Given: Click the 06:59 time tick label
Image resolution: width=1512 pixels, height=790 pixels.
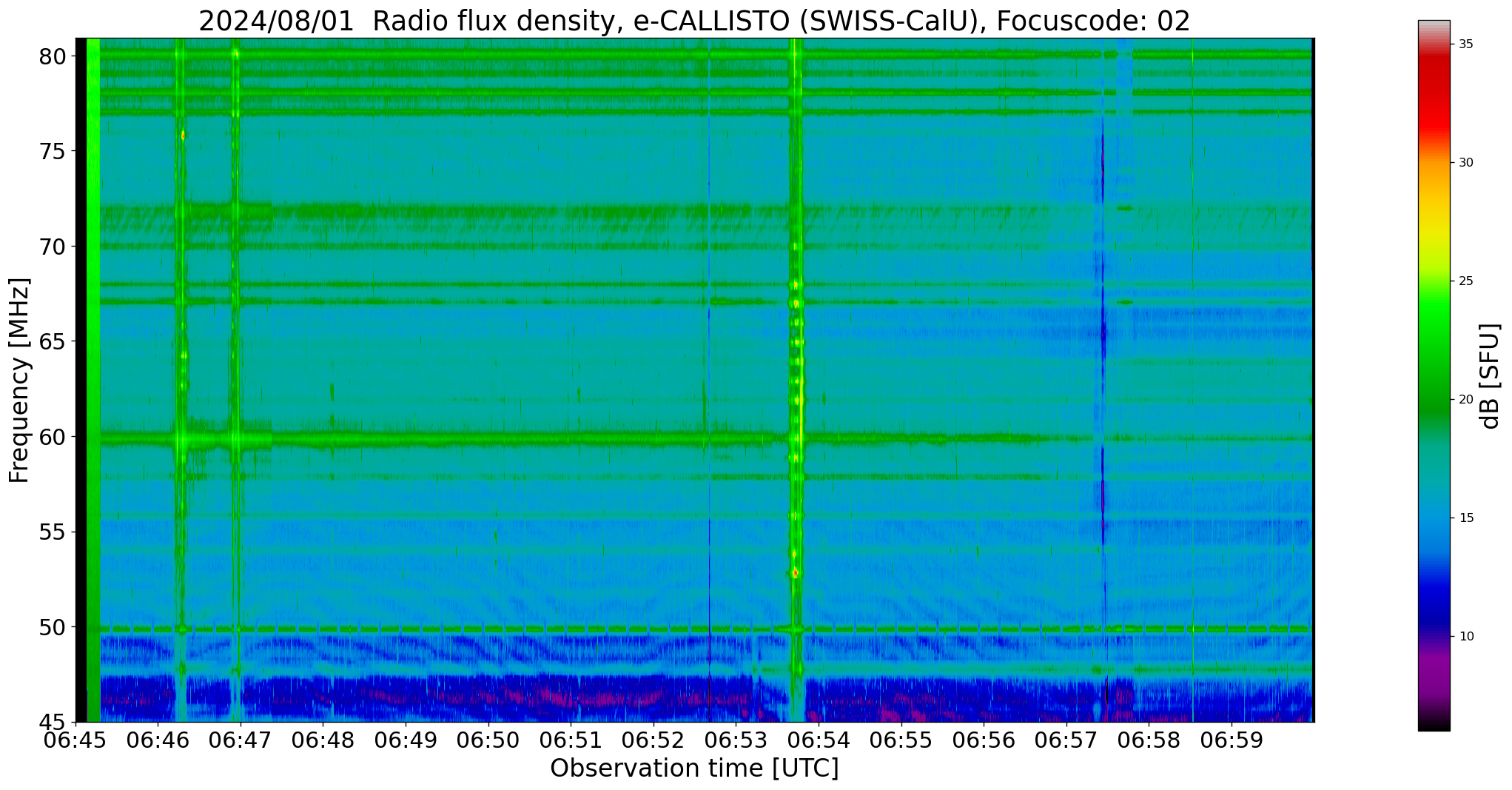Looking at the screenshot, I should point(1232,740).
